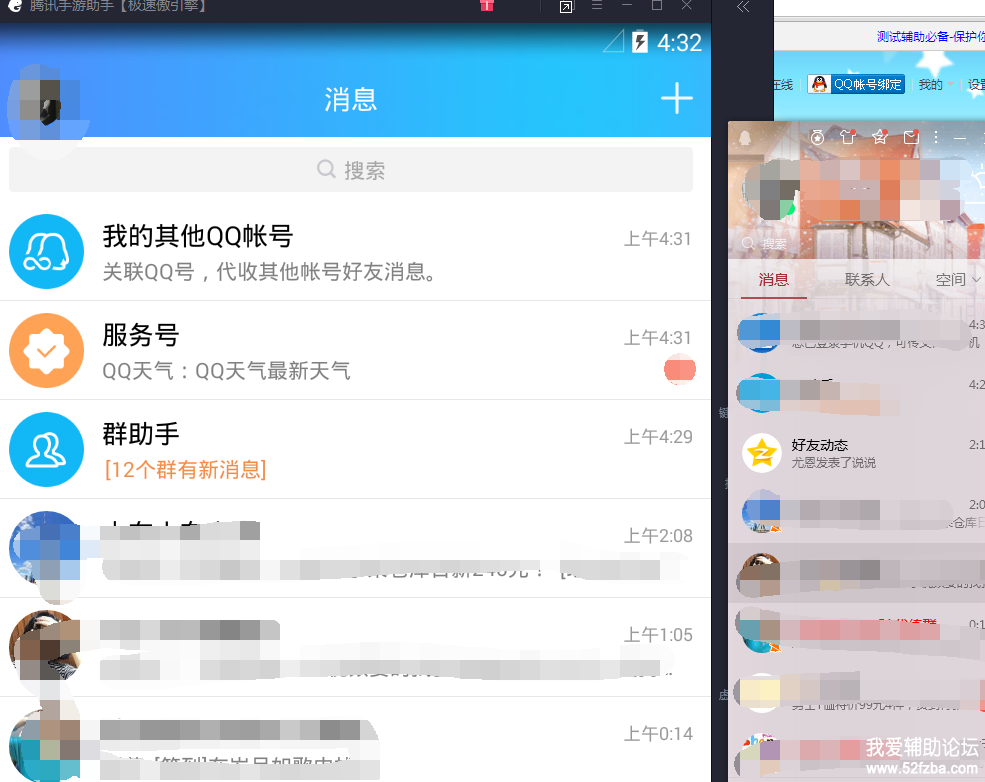Focus the 搜索 search field in mobile QQ
Image resolution: width=985 pixels, height=782 pixels.
pos(351,170)
